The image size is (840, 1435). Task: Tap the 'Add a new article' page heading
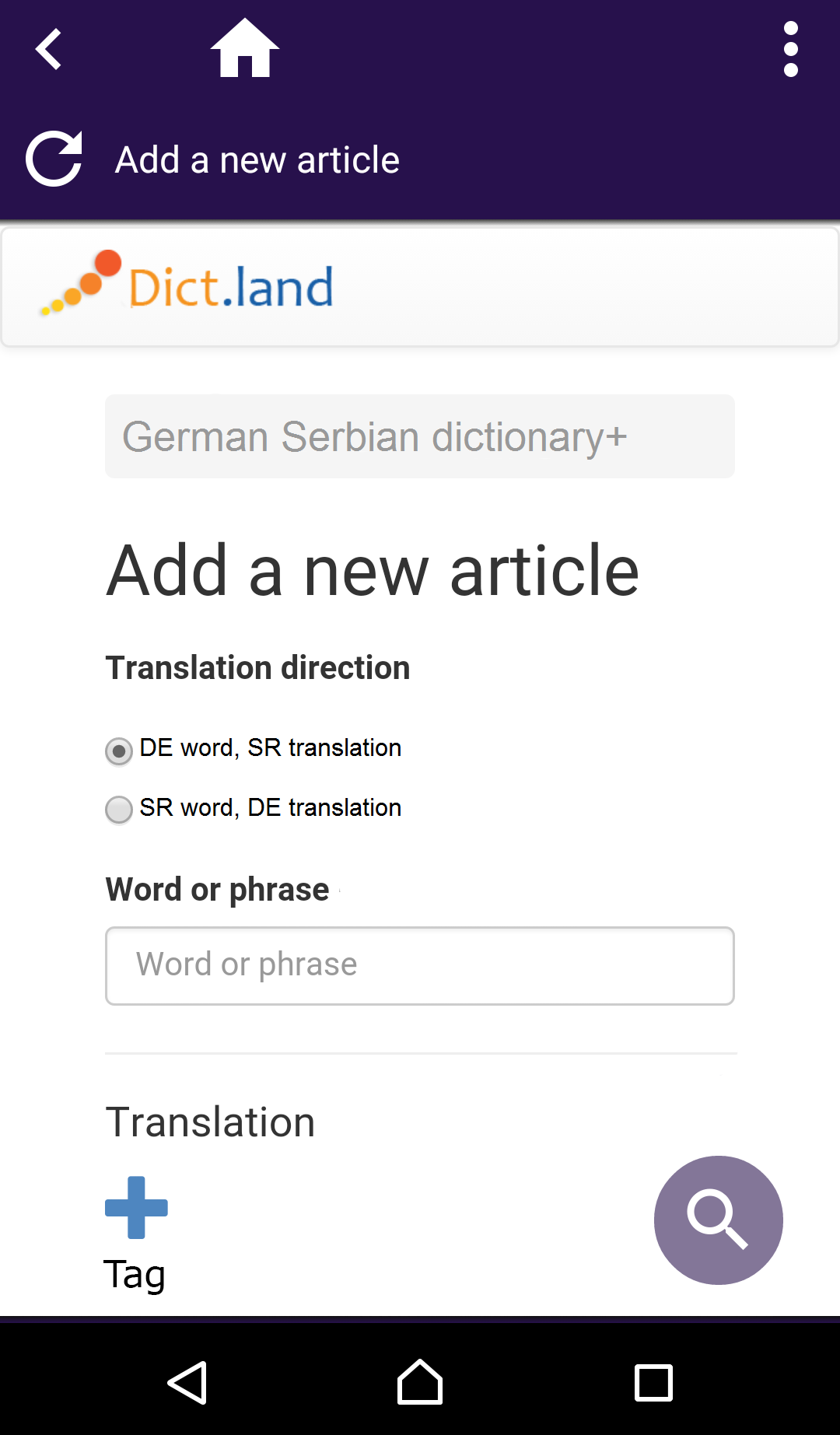373,571
